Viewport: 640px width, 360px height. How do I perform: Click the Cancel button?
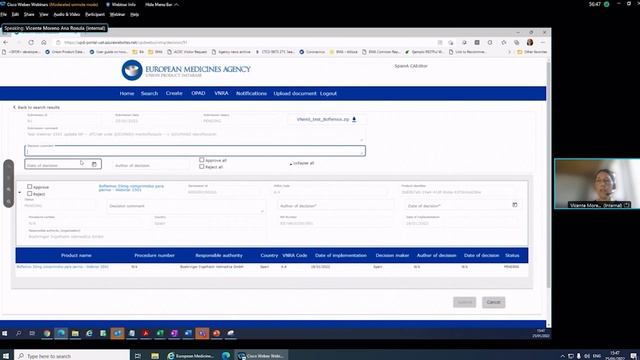pos(493,302)
